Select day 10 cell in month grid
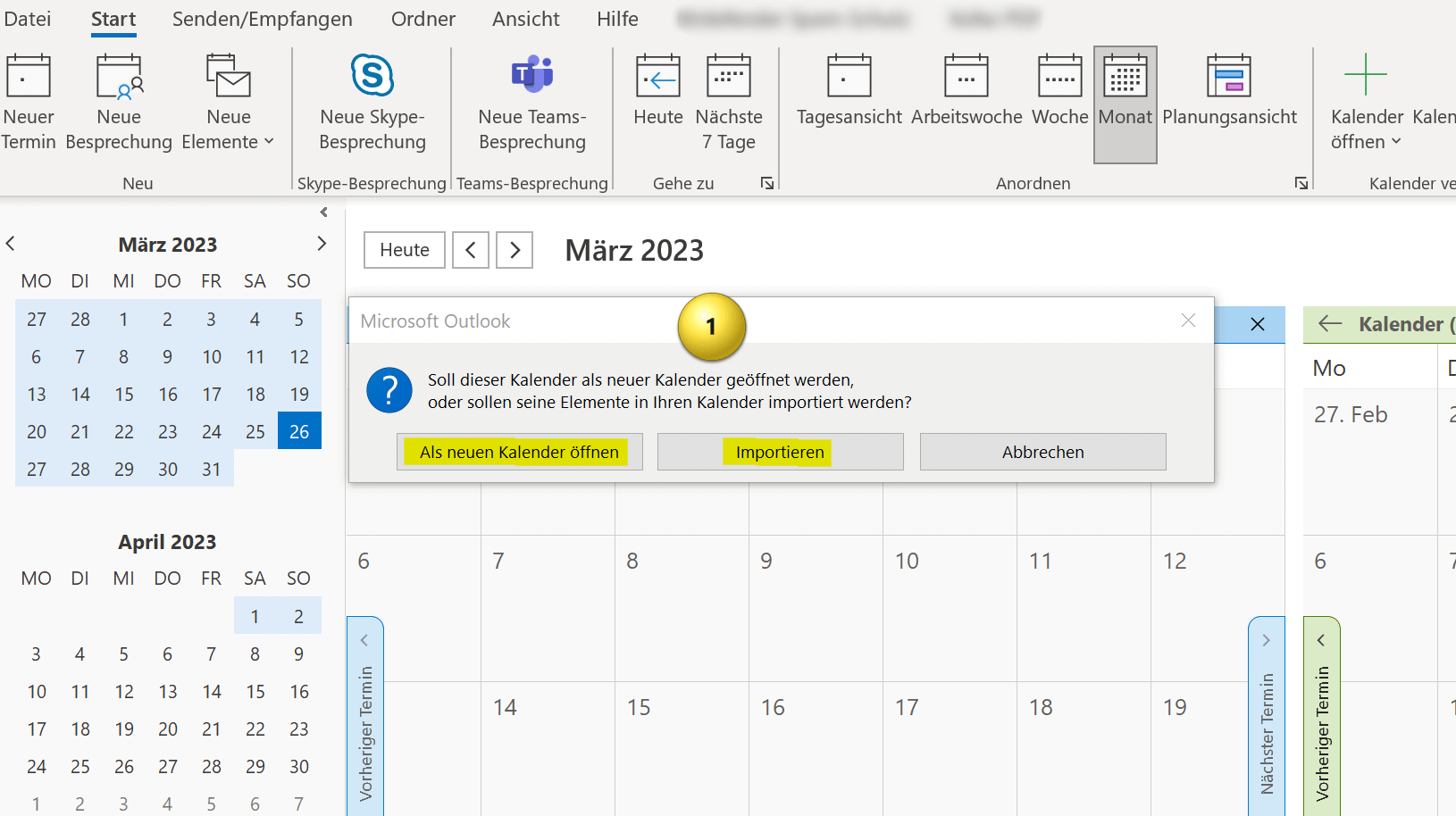The image size is (1456, 816). pyautogui.click(x=950, y=609)
